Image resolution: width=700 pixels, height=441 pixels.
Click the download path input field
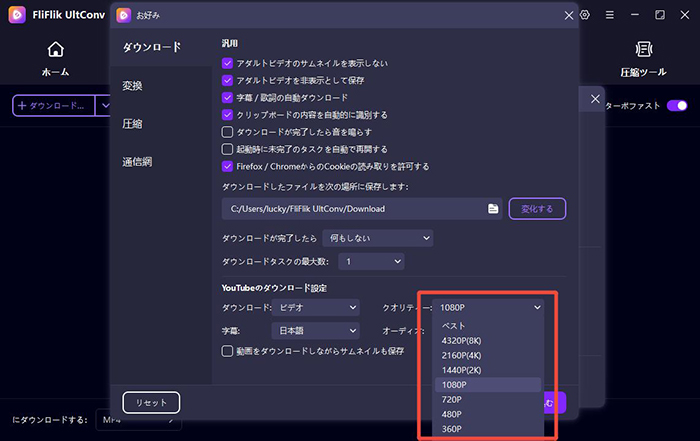point(362,208)
